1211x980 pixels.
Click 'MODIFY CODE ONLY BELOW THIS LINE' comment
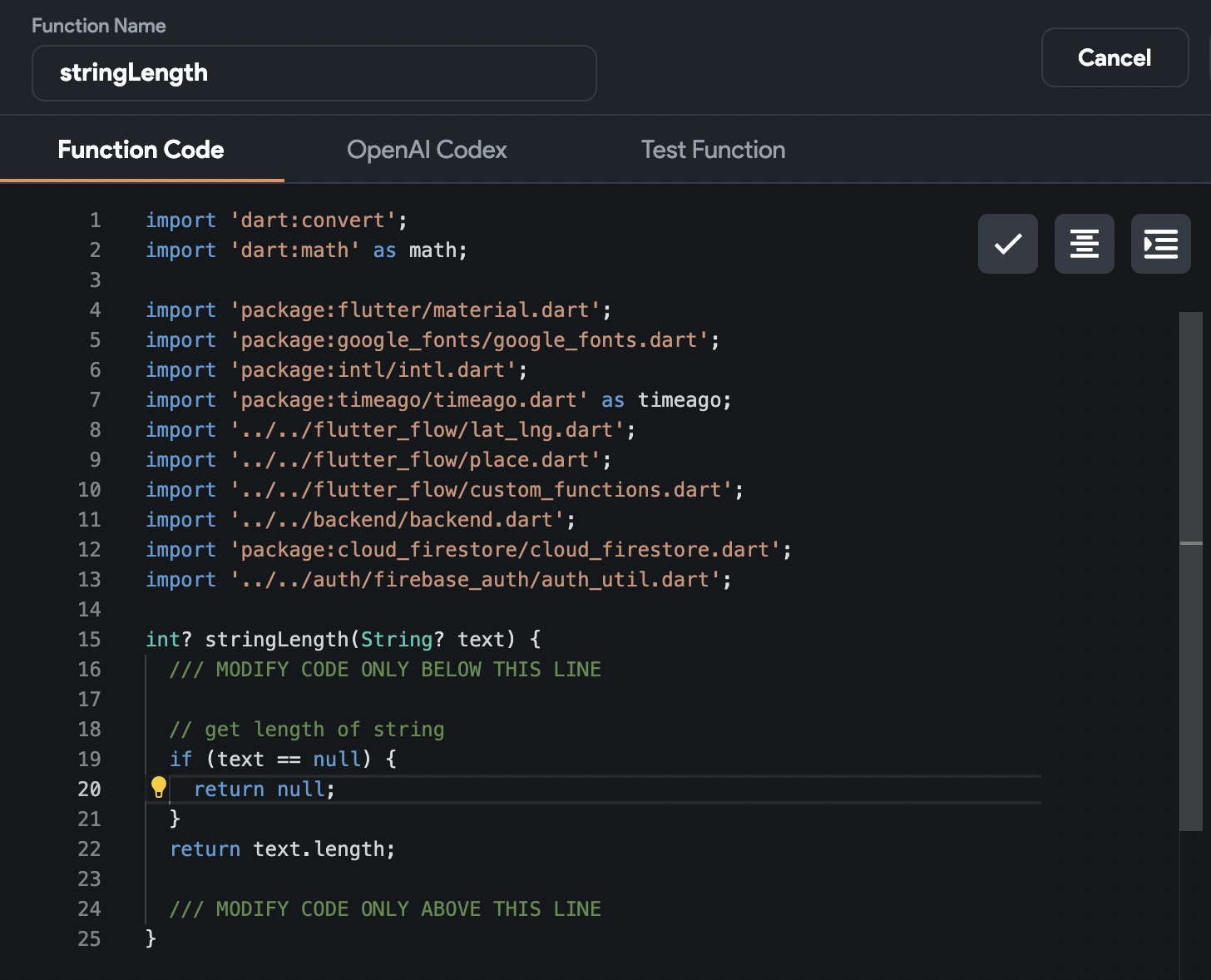point(385,670)
